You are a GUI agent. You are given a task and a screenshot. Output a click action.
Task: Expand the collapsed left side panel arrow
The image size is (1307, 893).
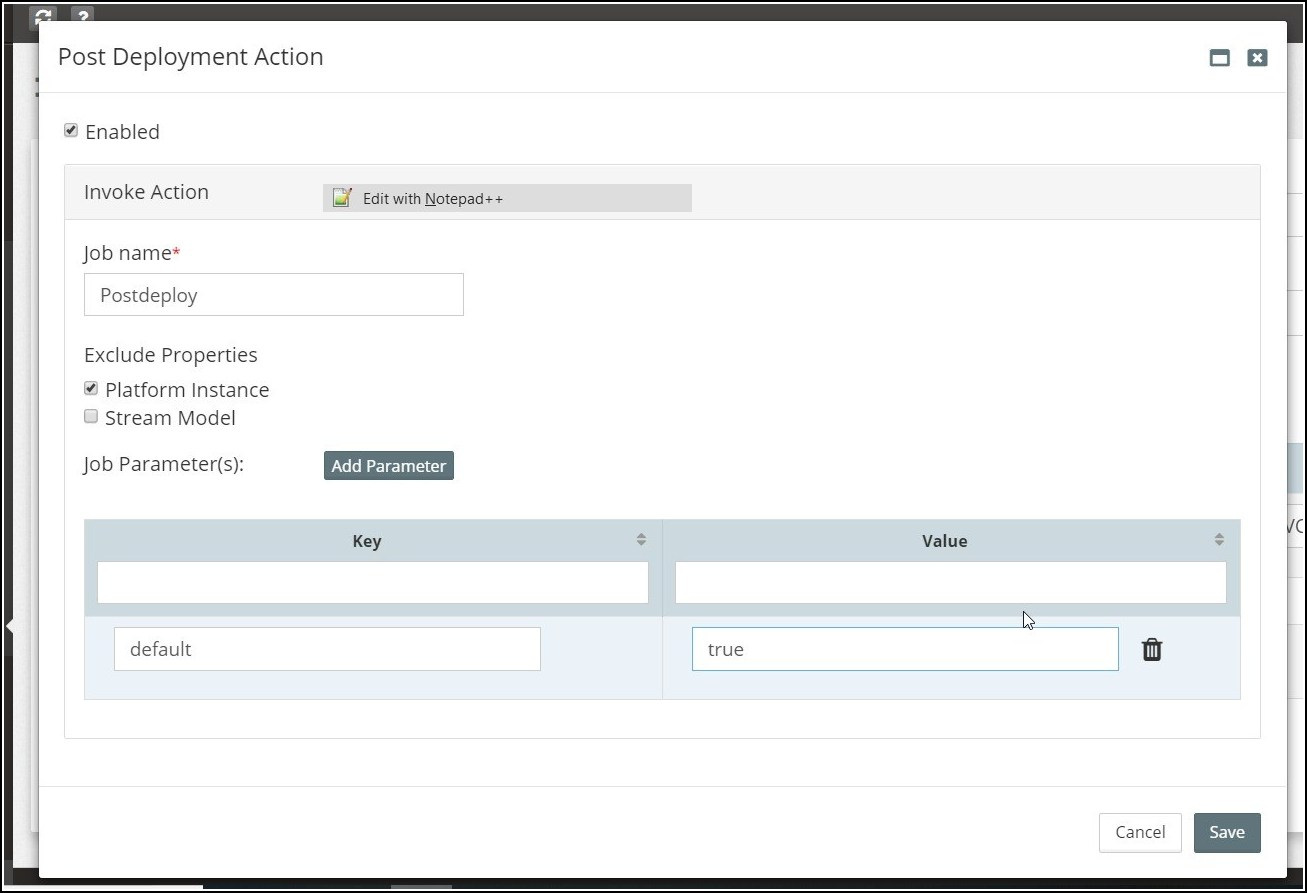coord(10,627)
